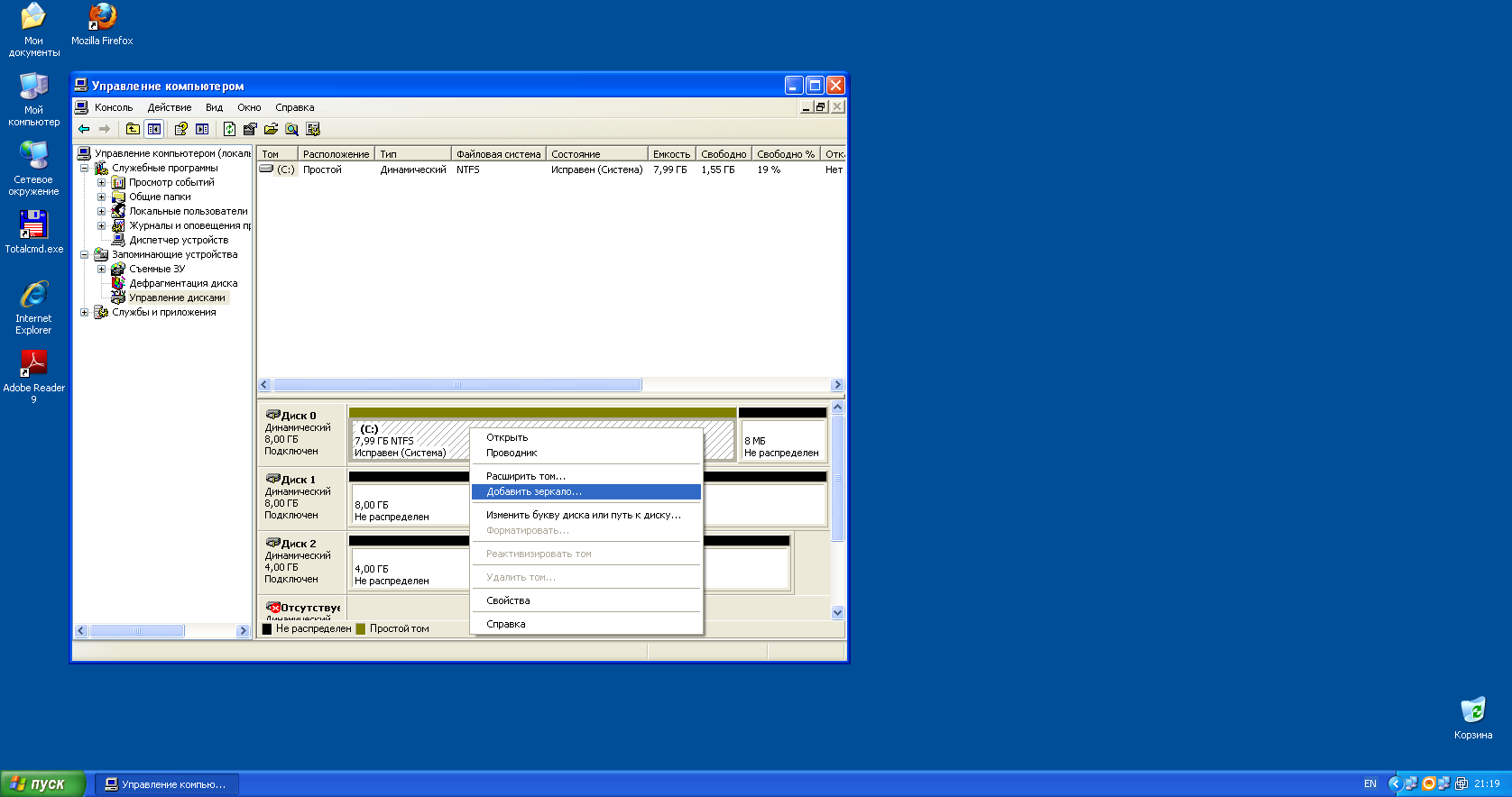Expand hidden tray icons with the arrow

(1395, 783)
